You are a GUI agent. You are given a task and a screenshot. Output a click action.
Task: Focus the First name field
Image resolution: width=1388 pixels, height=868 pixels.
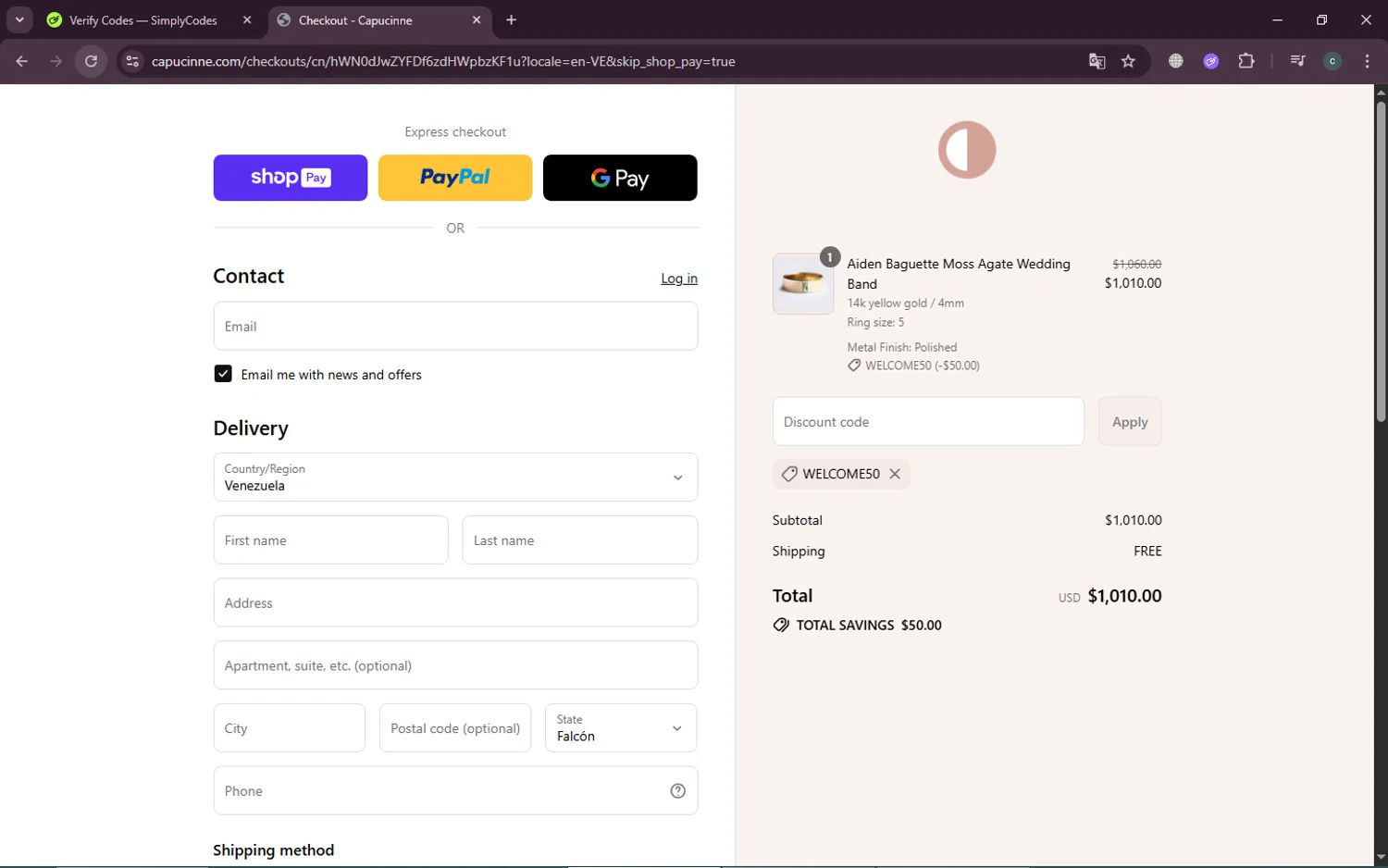click(x=330, y=539)
